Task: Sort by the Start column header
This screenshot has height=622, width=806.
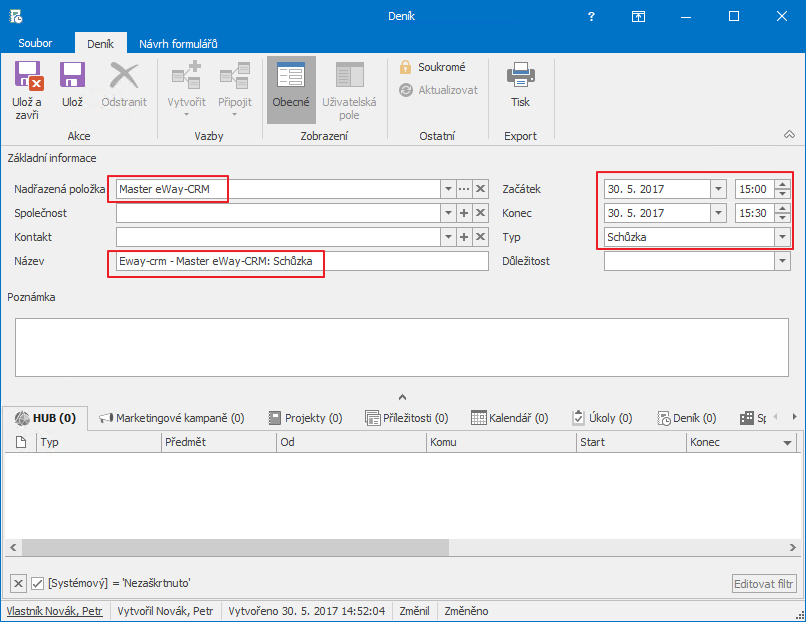Action: (632, 442)
